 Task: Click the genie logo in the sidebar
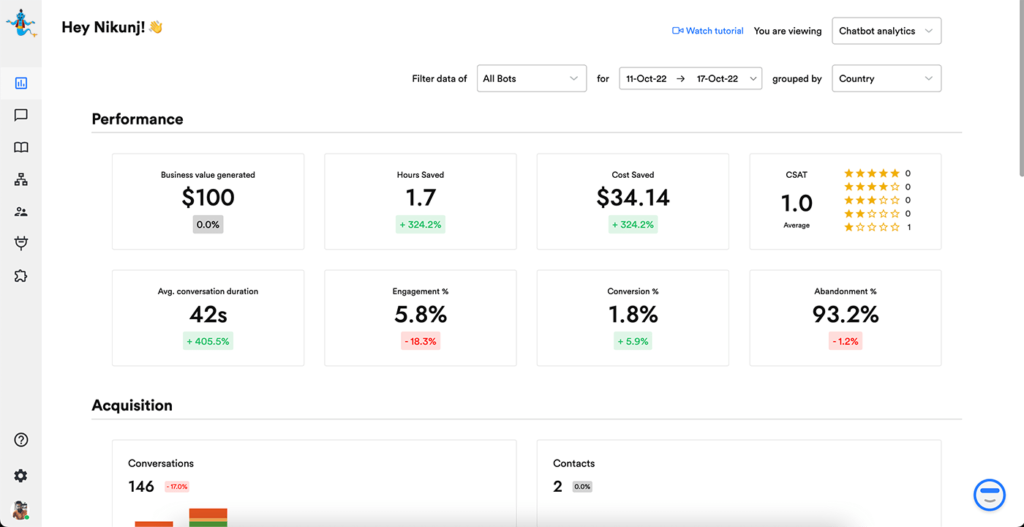point(20,24)
